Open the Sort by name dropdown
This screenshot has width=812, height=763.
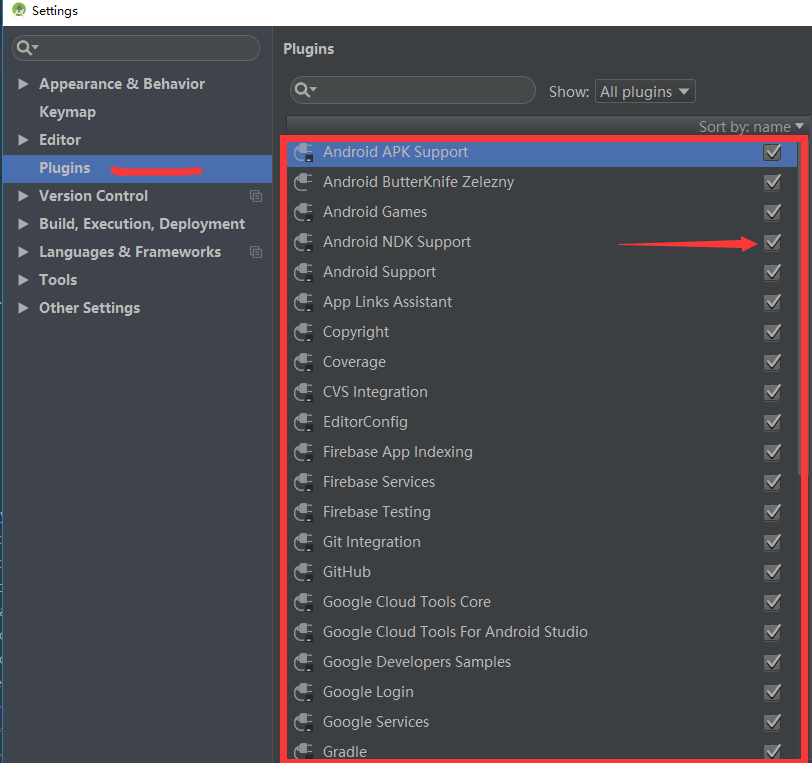tap(750, 126)
